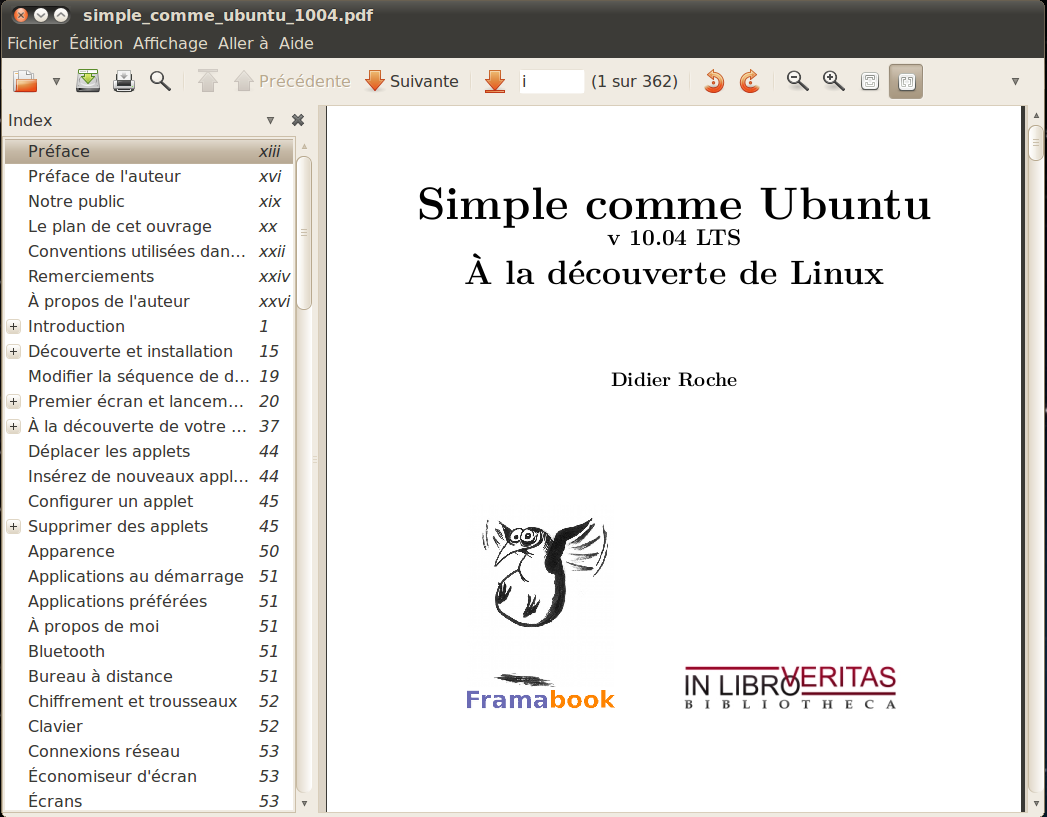Open the Affichage menu
The image size is (1047, 817).
(170, 43)
